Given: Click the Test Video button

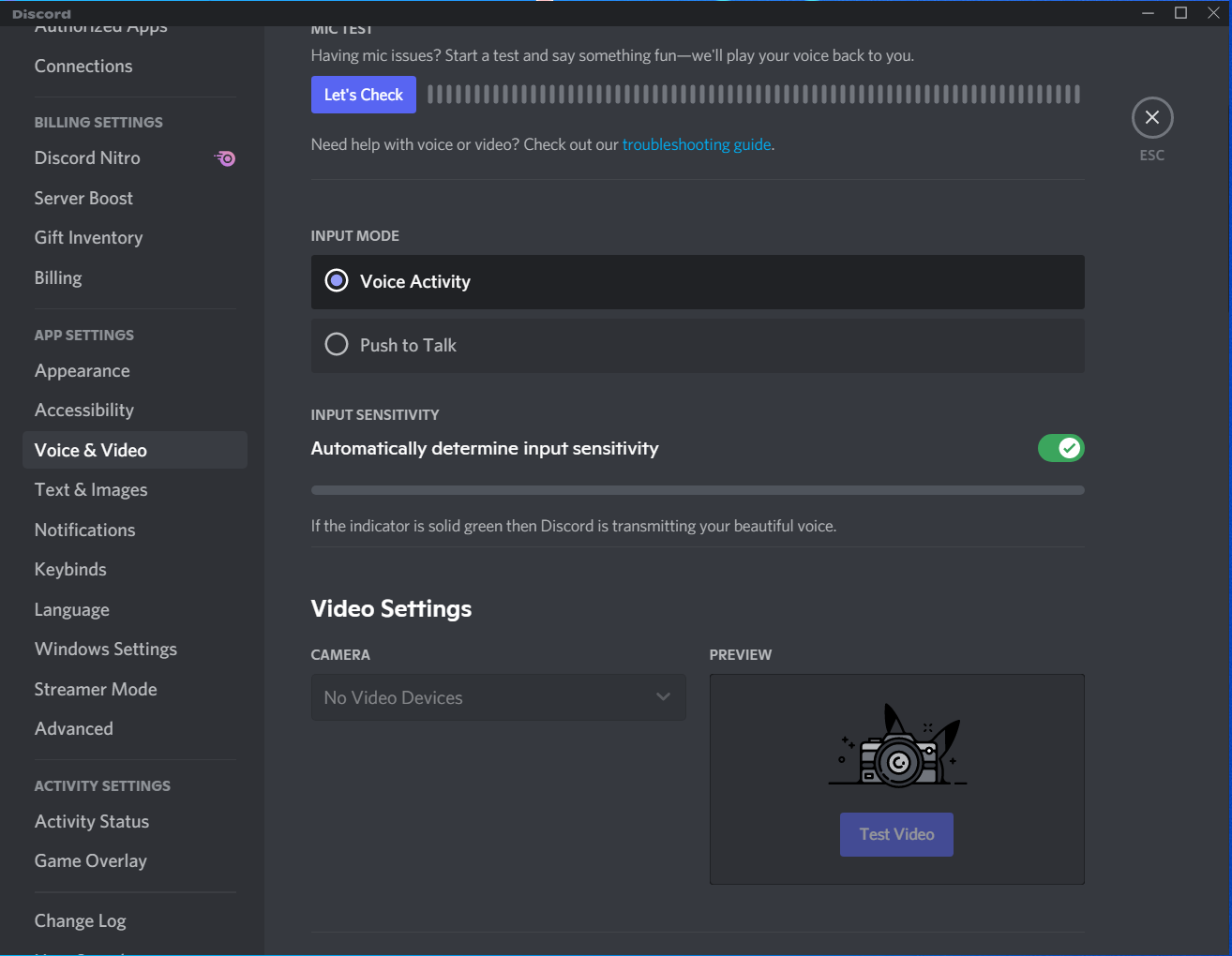Looking at the screenshot, I should coord(896,834).
